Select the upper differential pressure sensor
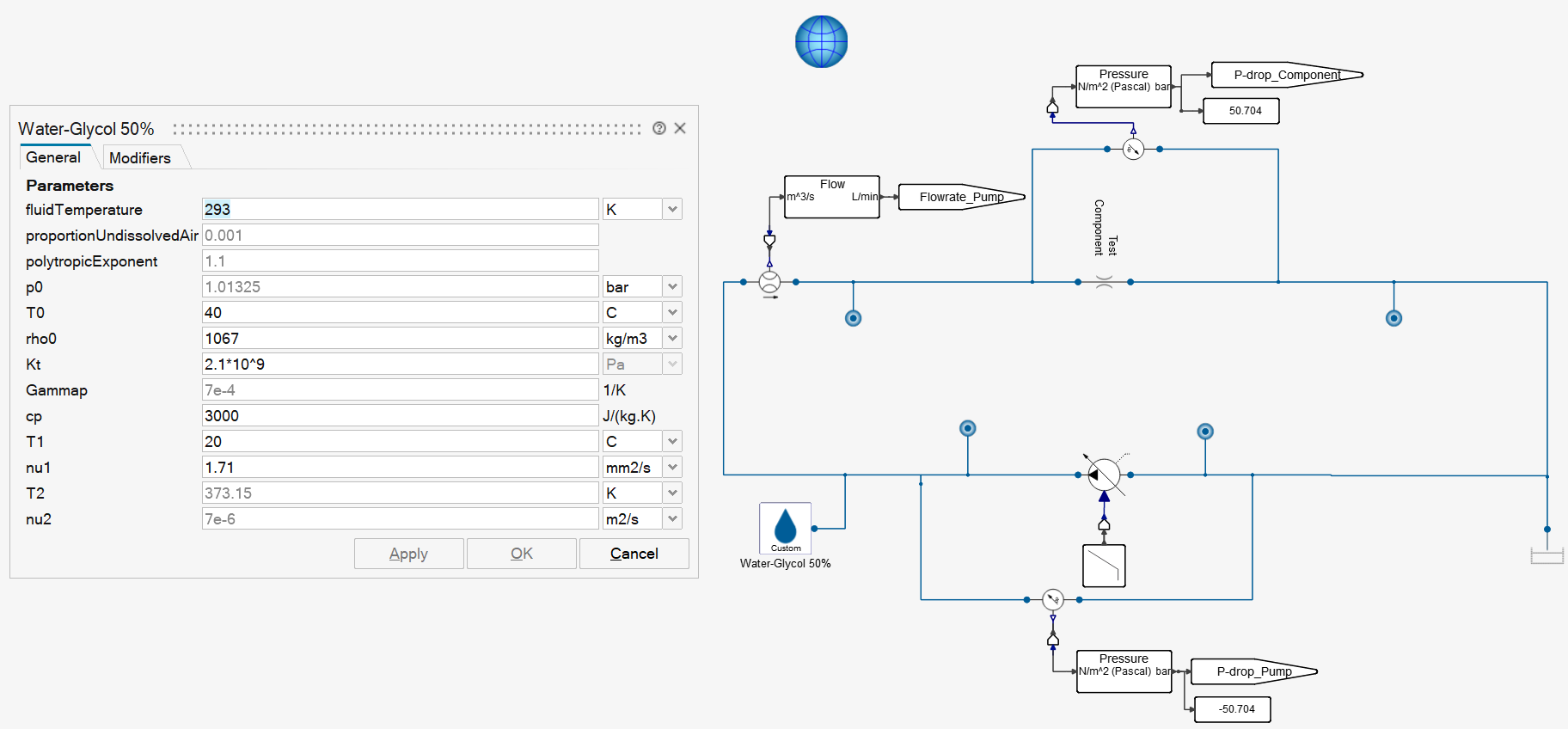Screen dimensions: 1568x729 coord(1133,150)
